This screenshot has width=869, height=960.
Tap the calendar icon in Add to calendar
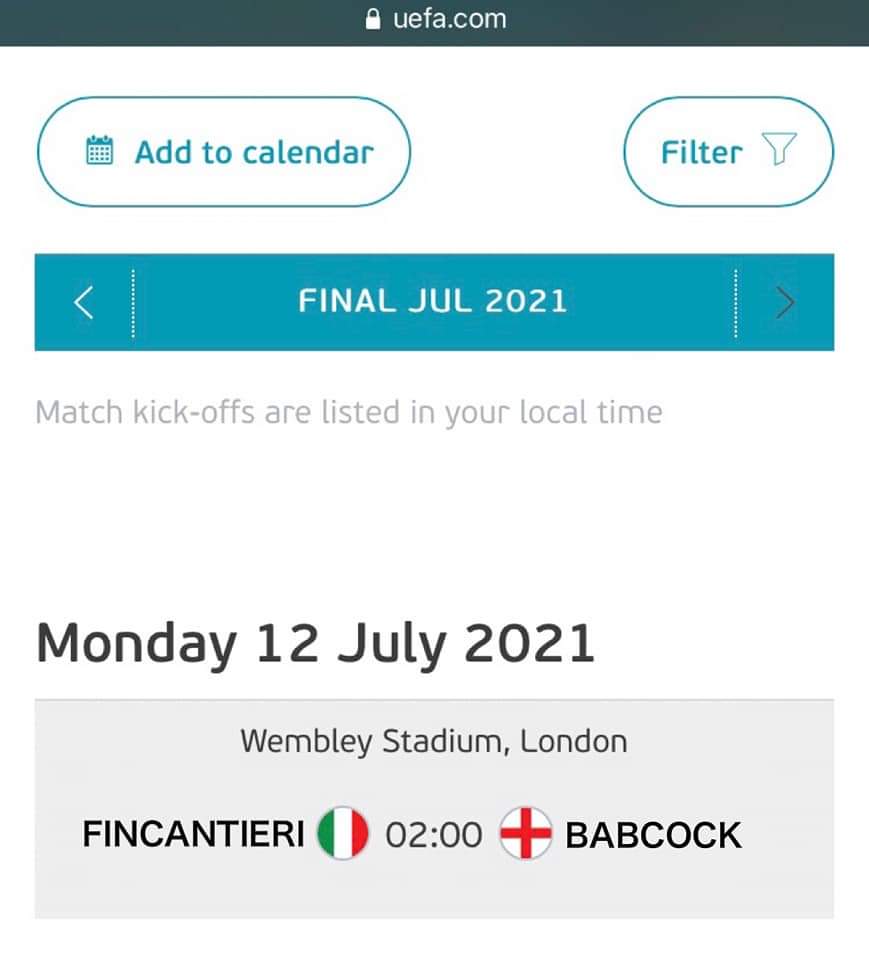100,152
